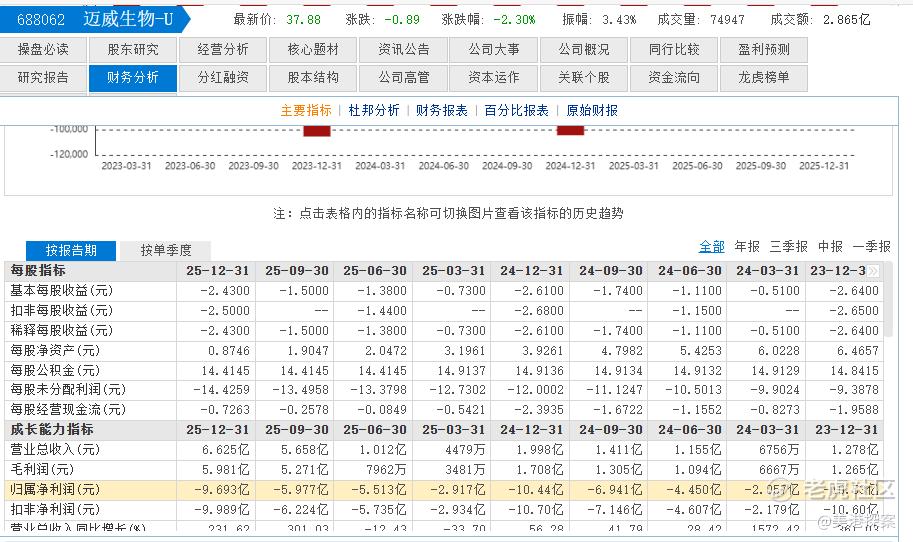This screenshot has width=913, height=542.
Task: Go to 主要指标 section link
Action: [306, 111]
